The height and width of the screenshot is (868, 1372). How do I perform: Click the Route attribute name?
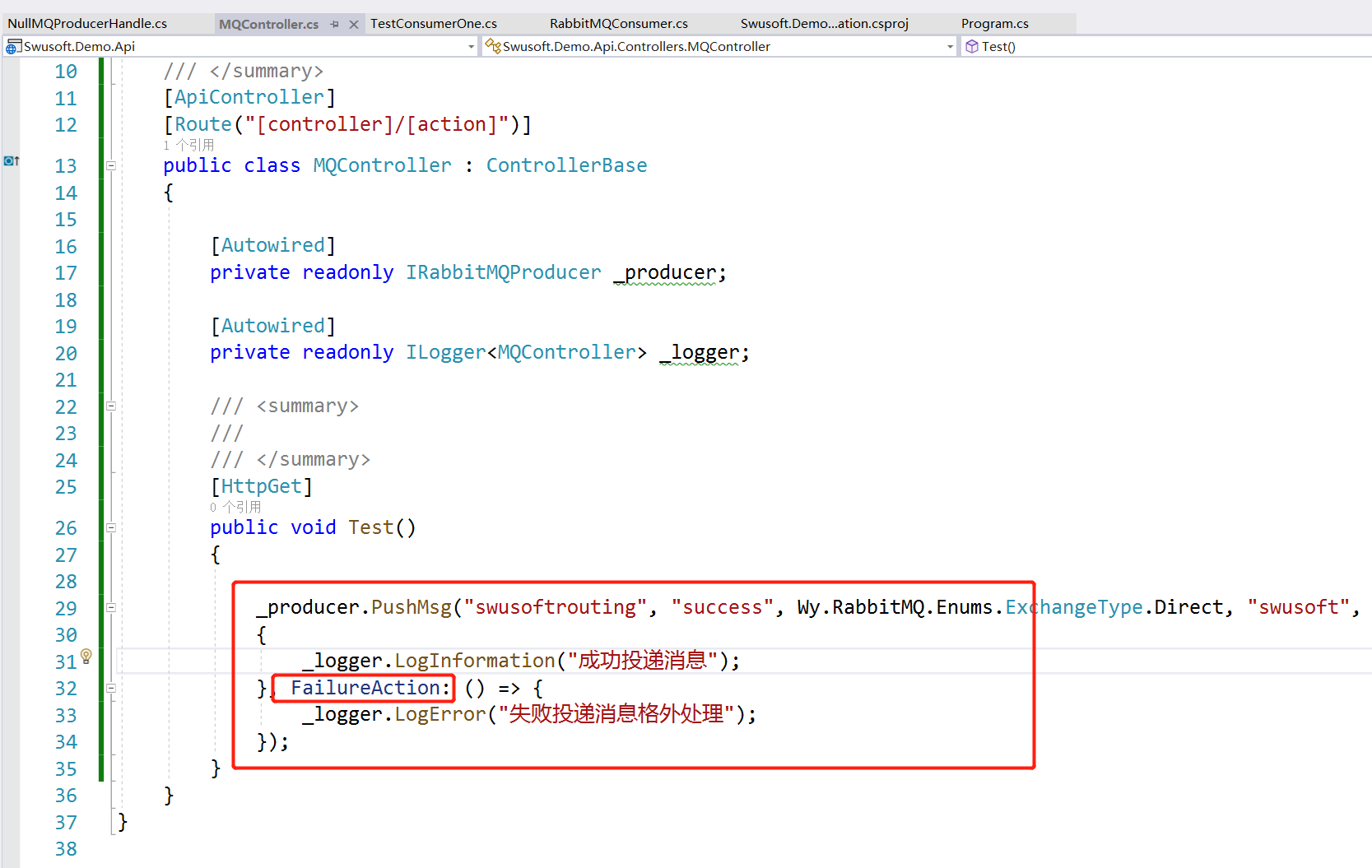203,124
